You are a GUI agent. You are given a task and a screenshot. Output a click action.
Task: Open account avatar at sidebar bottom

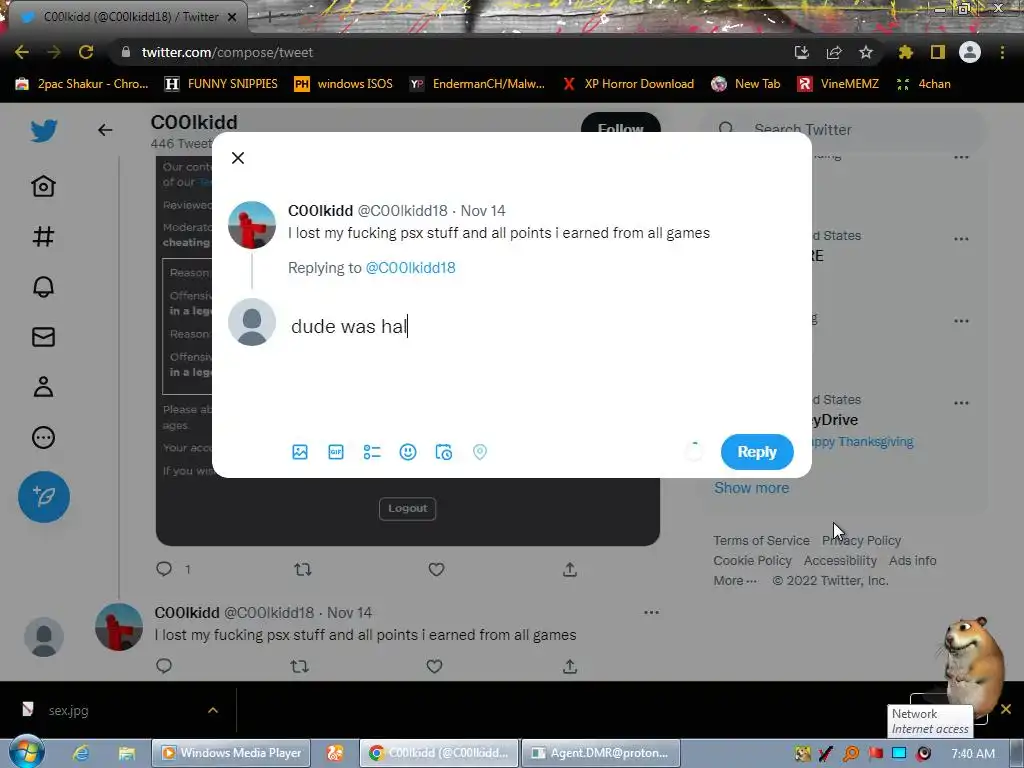(44, 636)
